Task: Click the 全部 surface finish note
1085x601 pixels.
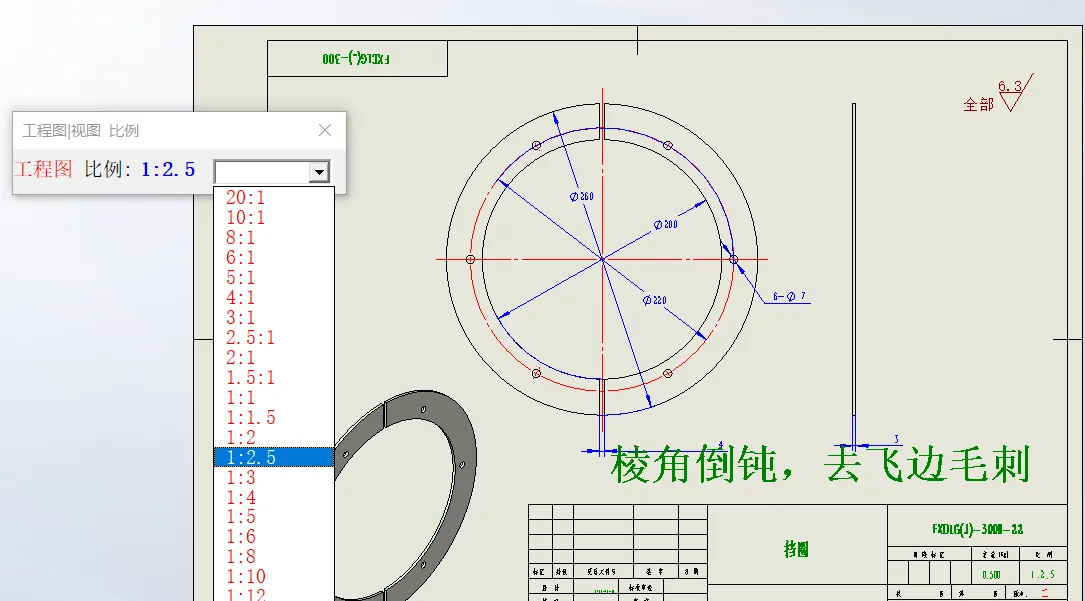Action: 978,104
